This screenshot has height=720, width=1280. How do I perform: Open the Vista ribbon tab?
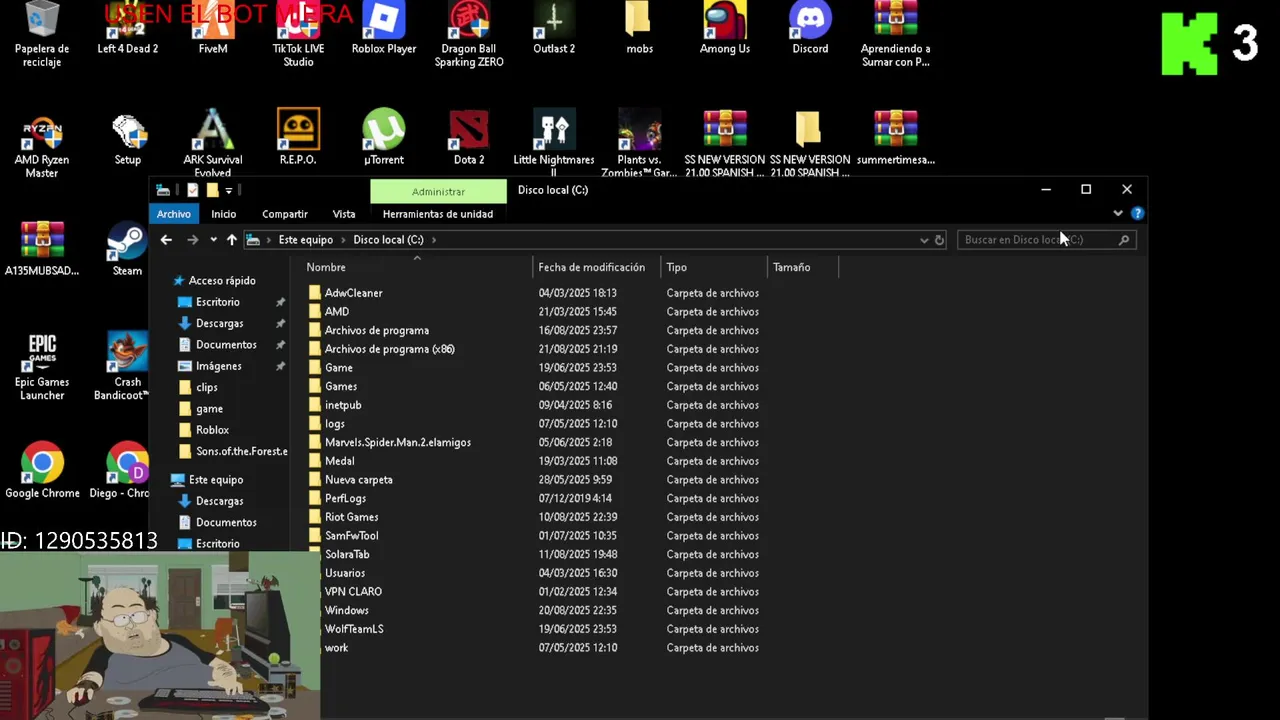coord(344,214)
